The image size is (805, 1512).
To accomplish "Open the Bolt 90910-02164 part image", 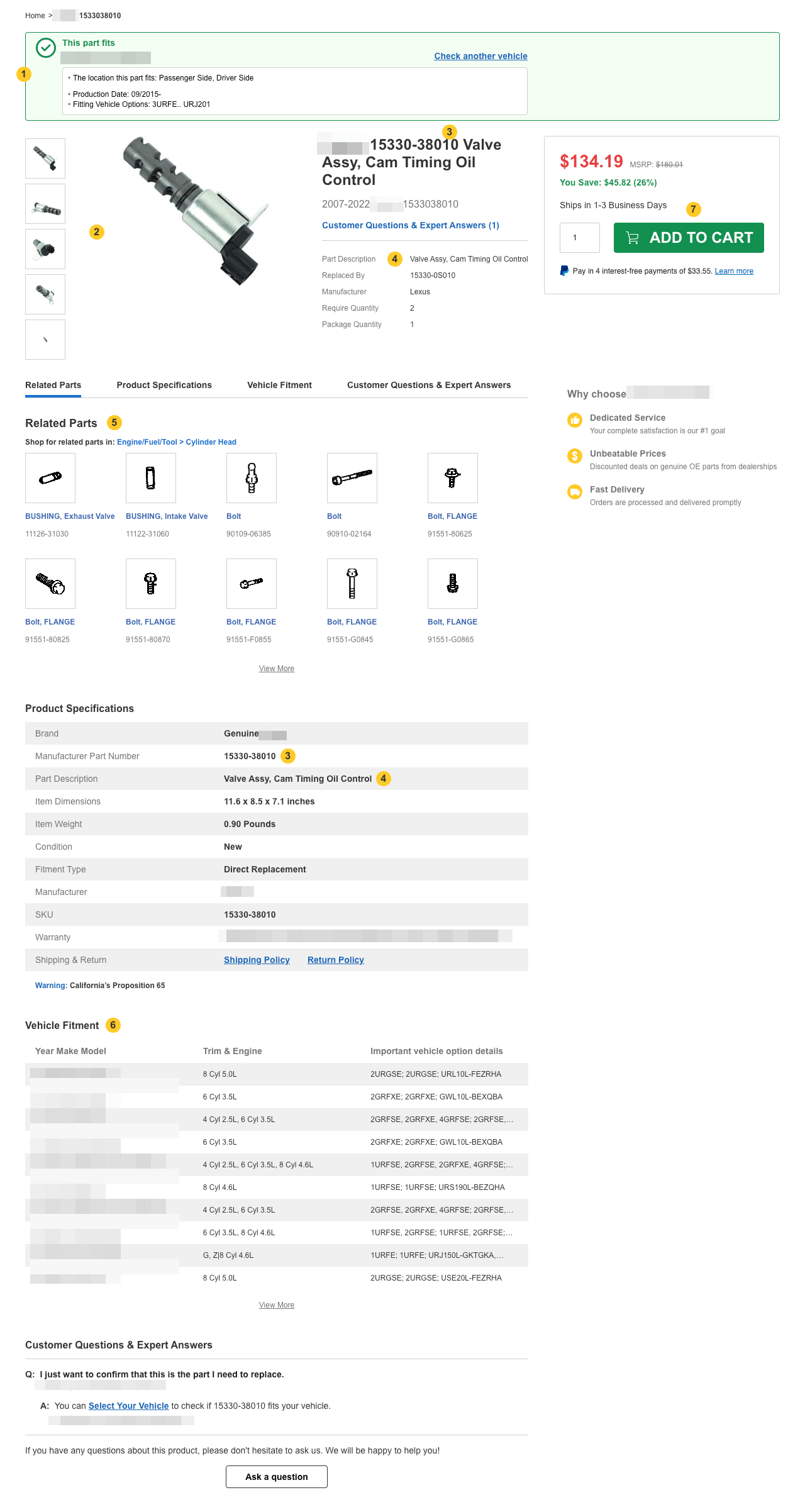I will [x=352, y=478].
